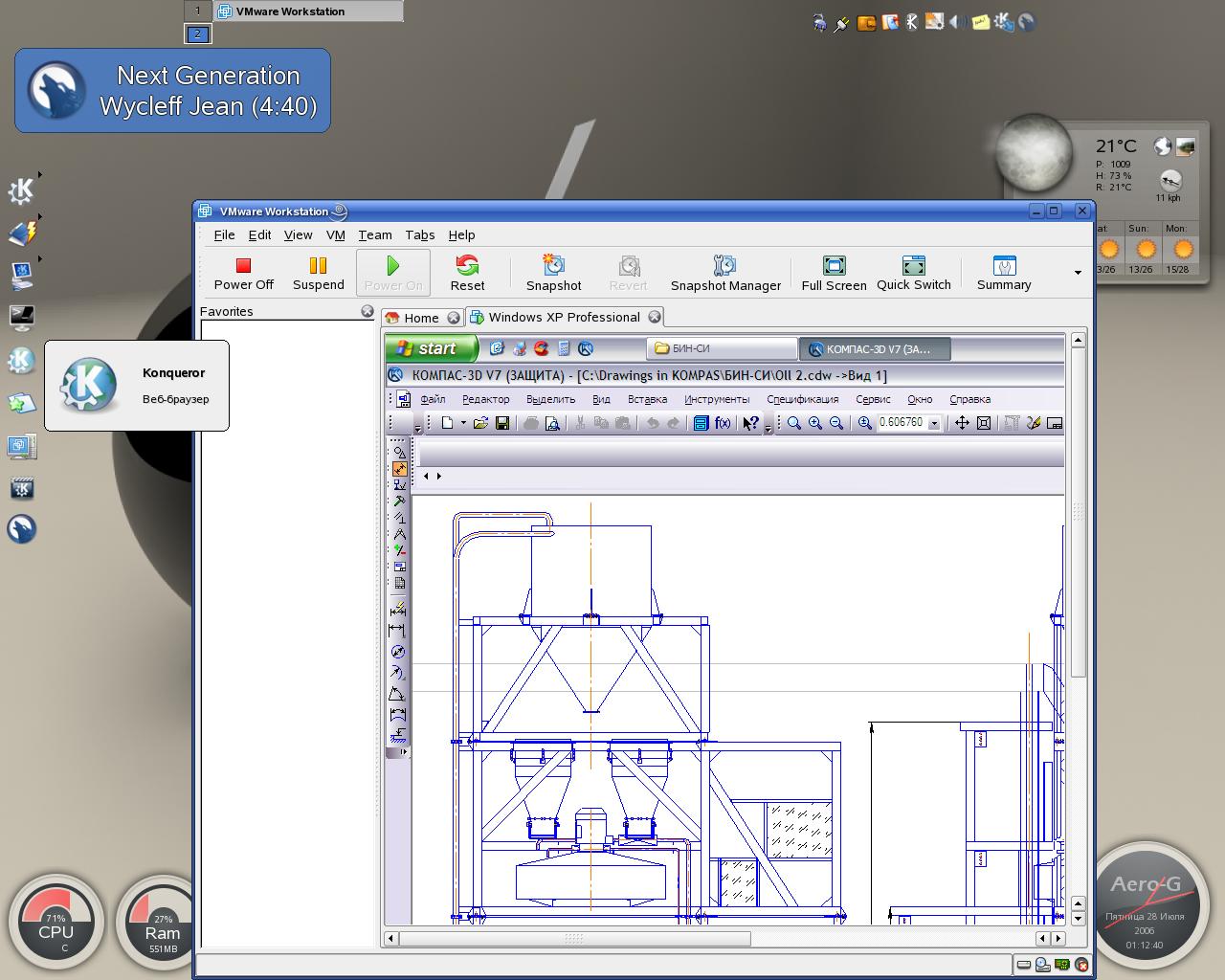Activate Quick Switch mode
The image size is (1225, 980).
[913, 274]
